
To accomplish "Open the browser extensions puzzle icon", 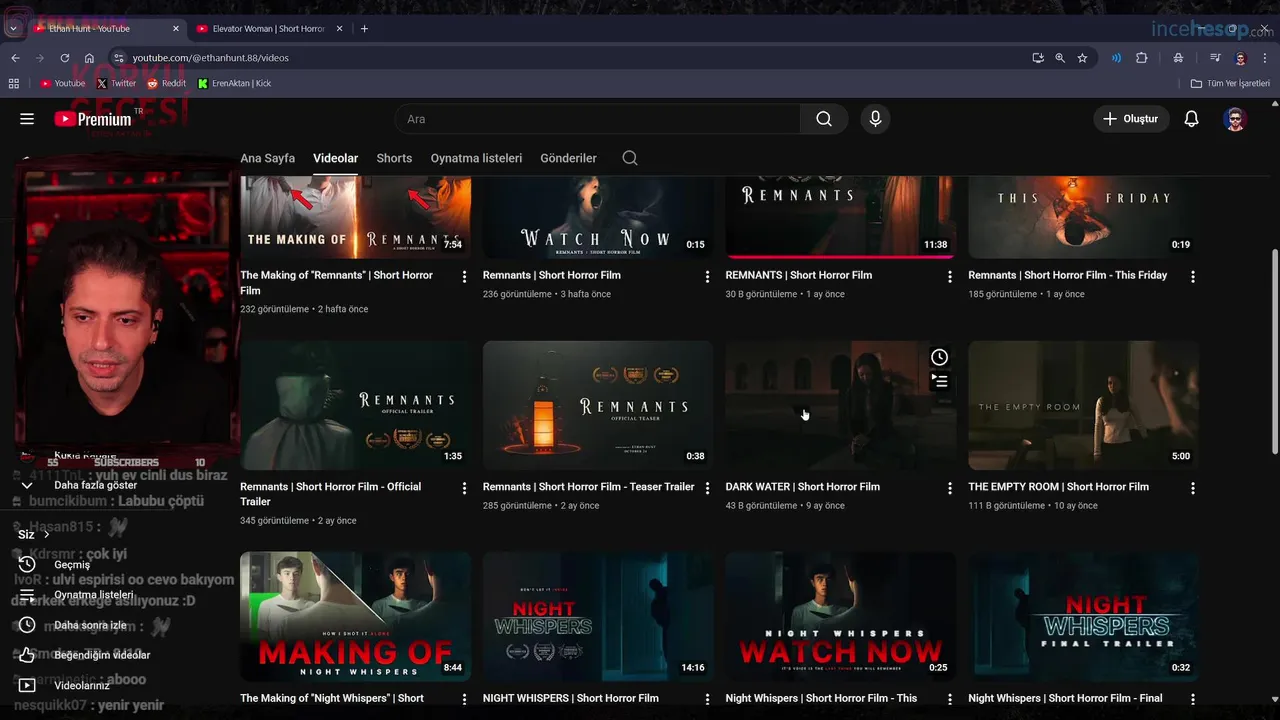I will [x=1141, y=58].
